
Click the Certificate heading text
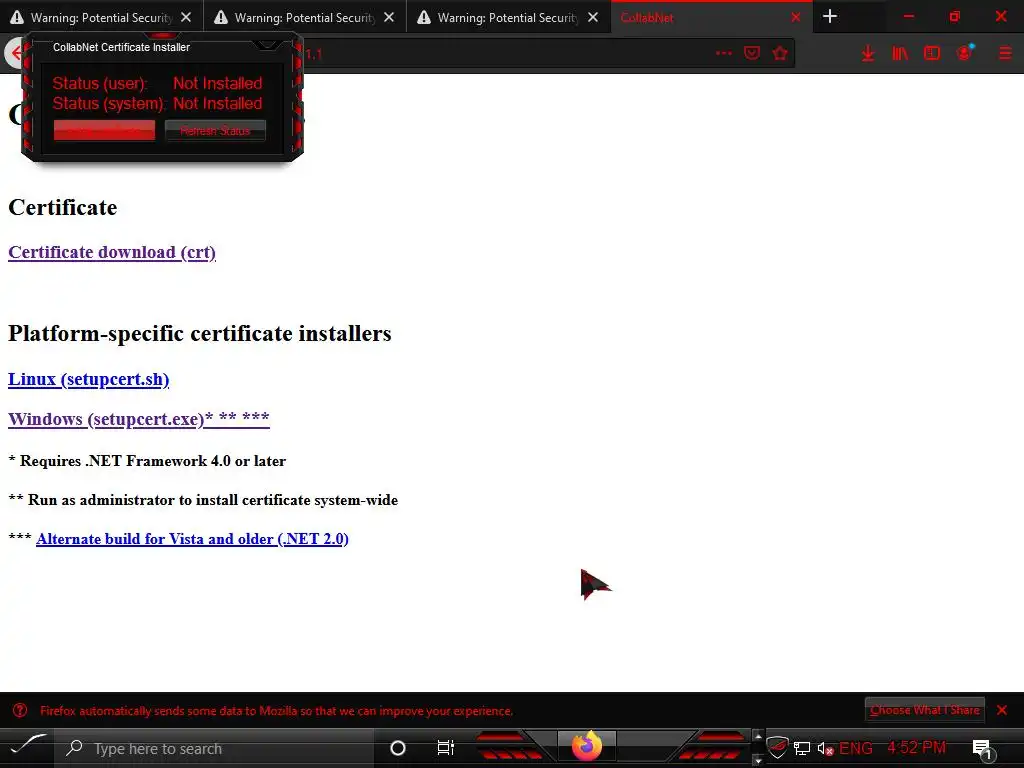coord(63,207)
